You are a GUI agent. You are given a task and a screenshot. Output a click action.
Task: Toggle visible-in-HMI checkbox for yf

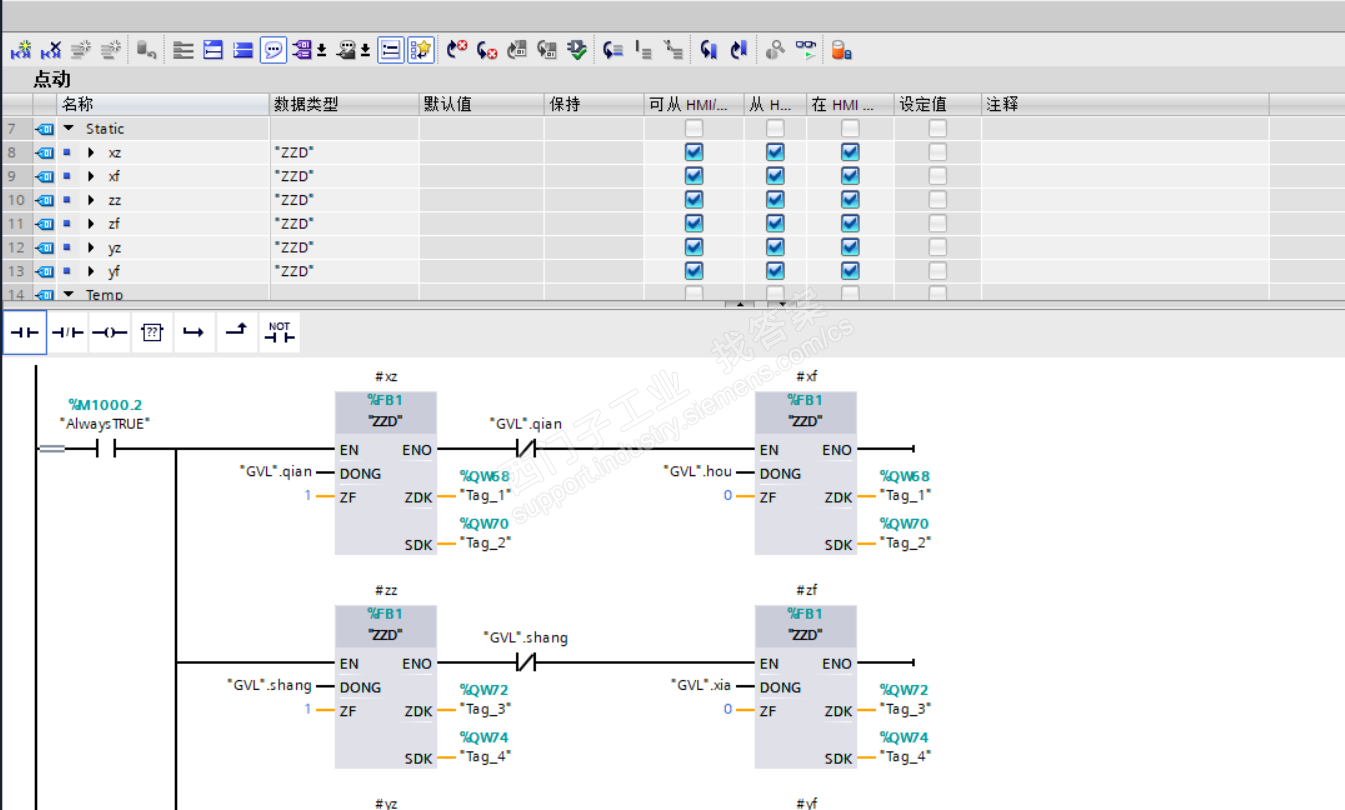point(850,271)
